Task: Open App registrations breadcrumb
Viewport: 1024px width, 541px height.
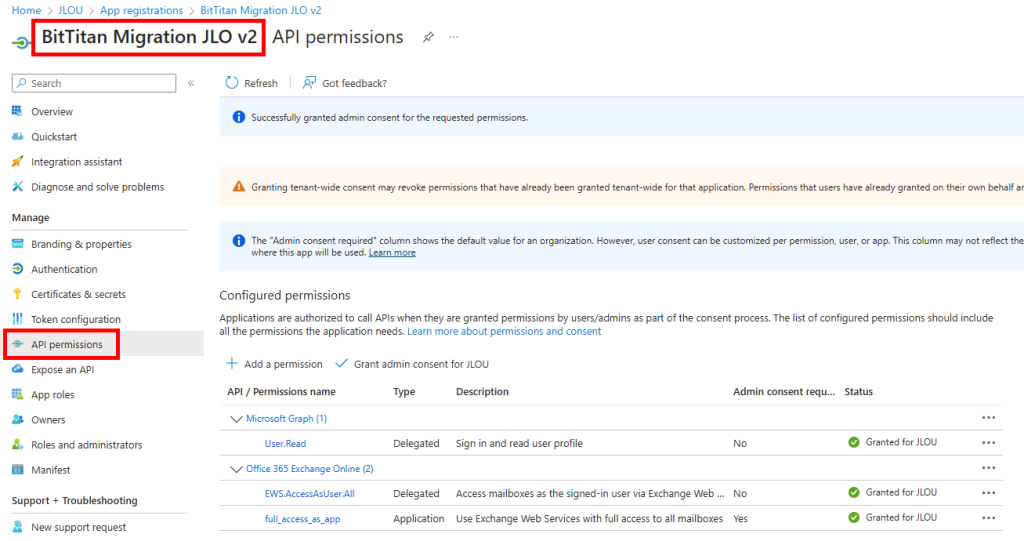Action: click(x=142, y=10)
